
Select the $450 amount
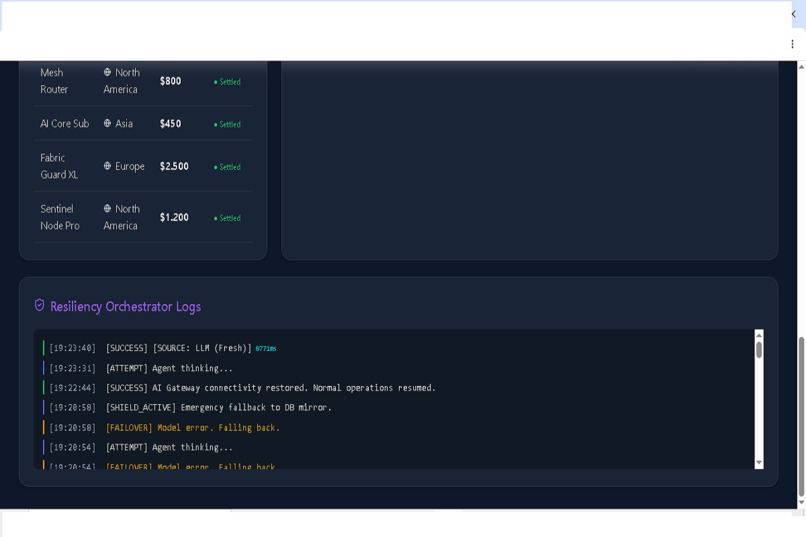170,124
